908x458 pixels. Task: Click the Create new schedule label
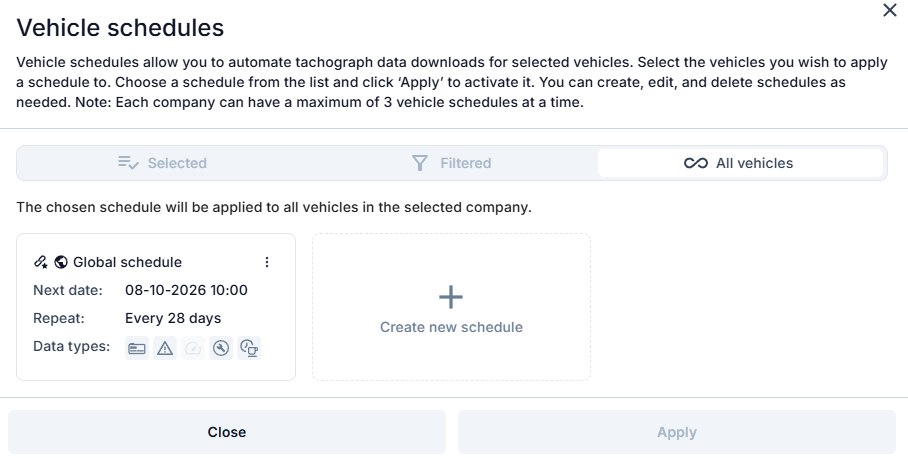(451, 327)
